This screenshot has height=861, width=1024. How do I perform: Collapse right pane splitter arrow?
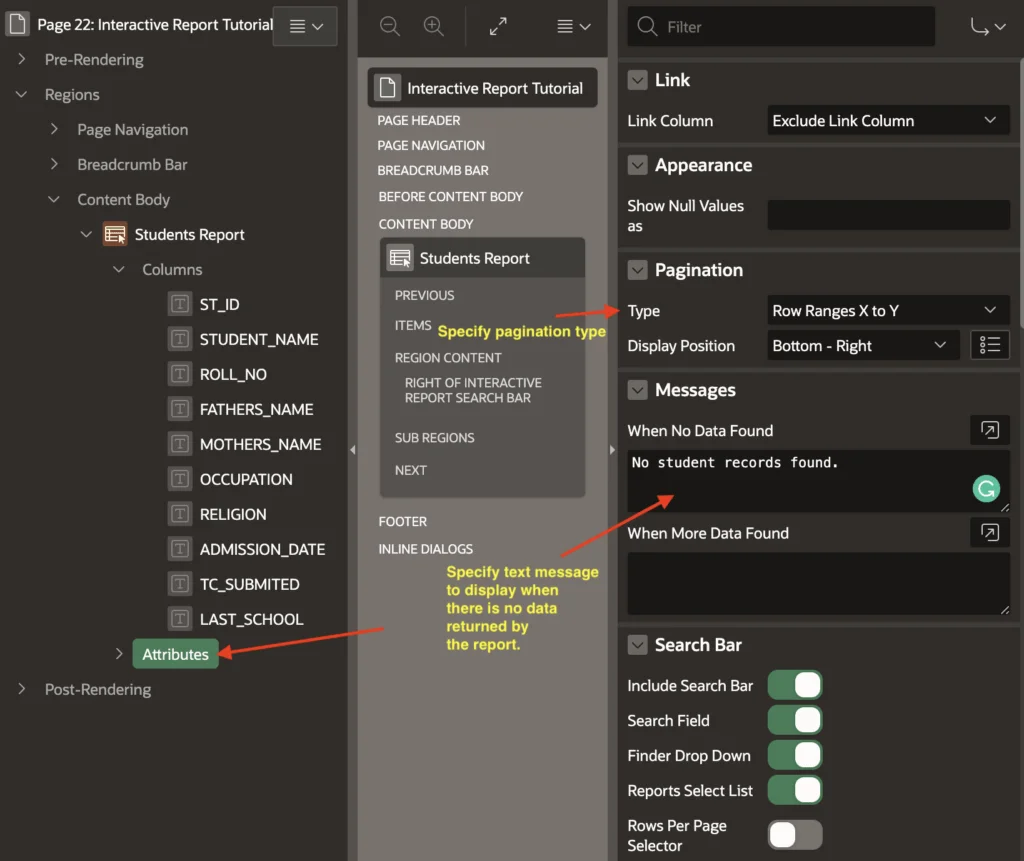point(612,449)
